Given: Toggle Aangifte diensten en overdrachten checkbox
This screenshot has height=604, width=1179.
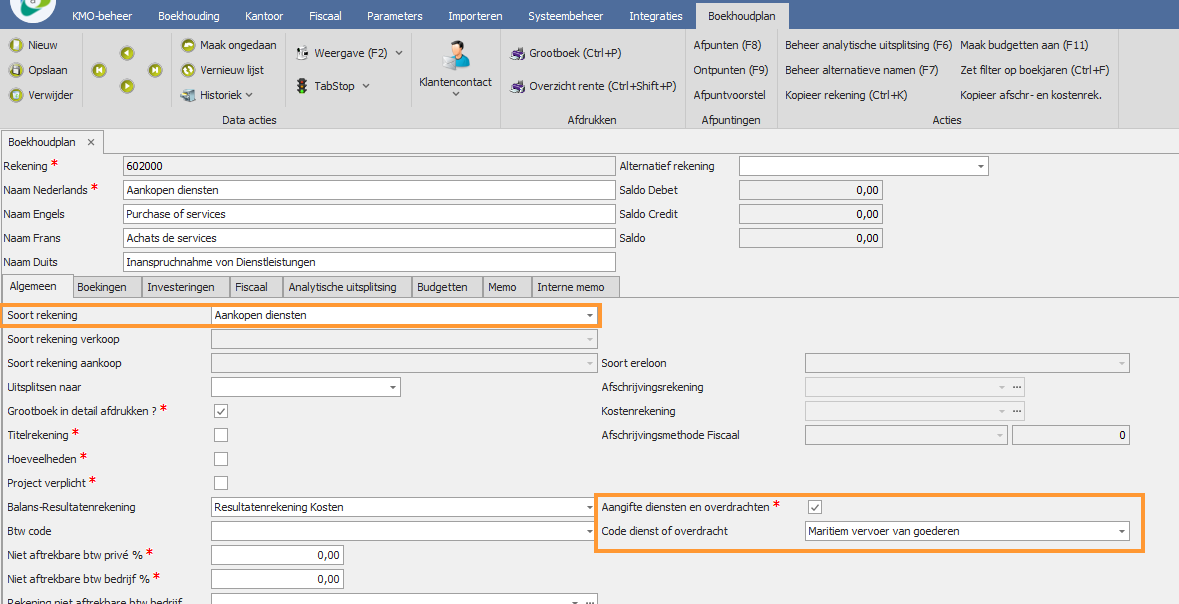Looking at the screenshot, I should coord(814,508).
